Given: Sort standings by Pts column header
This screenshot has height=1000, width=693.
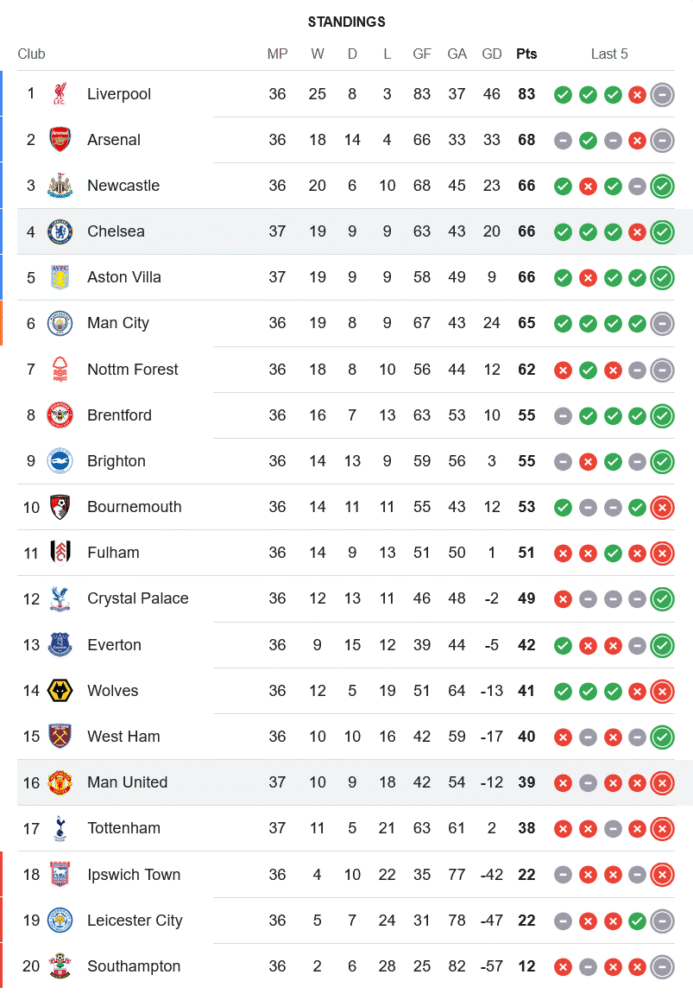Looking at the screenshot, I should 526,54.
